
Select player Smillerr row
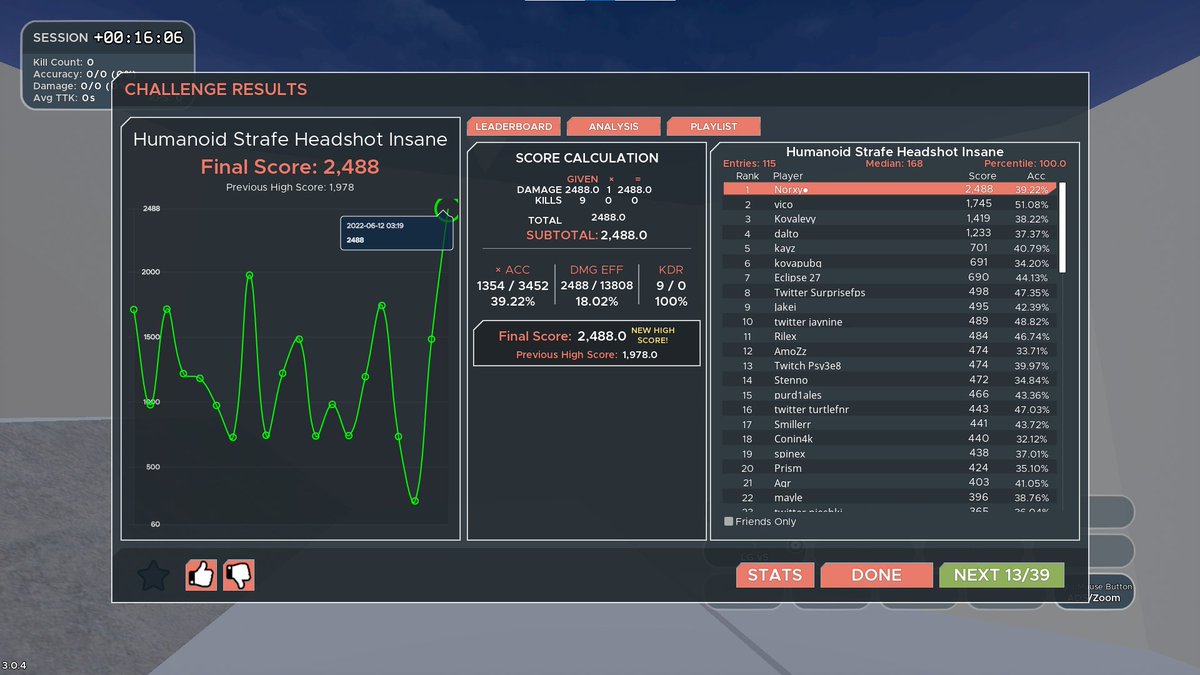pos(889,424)
